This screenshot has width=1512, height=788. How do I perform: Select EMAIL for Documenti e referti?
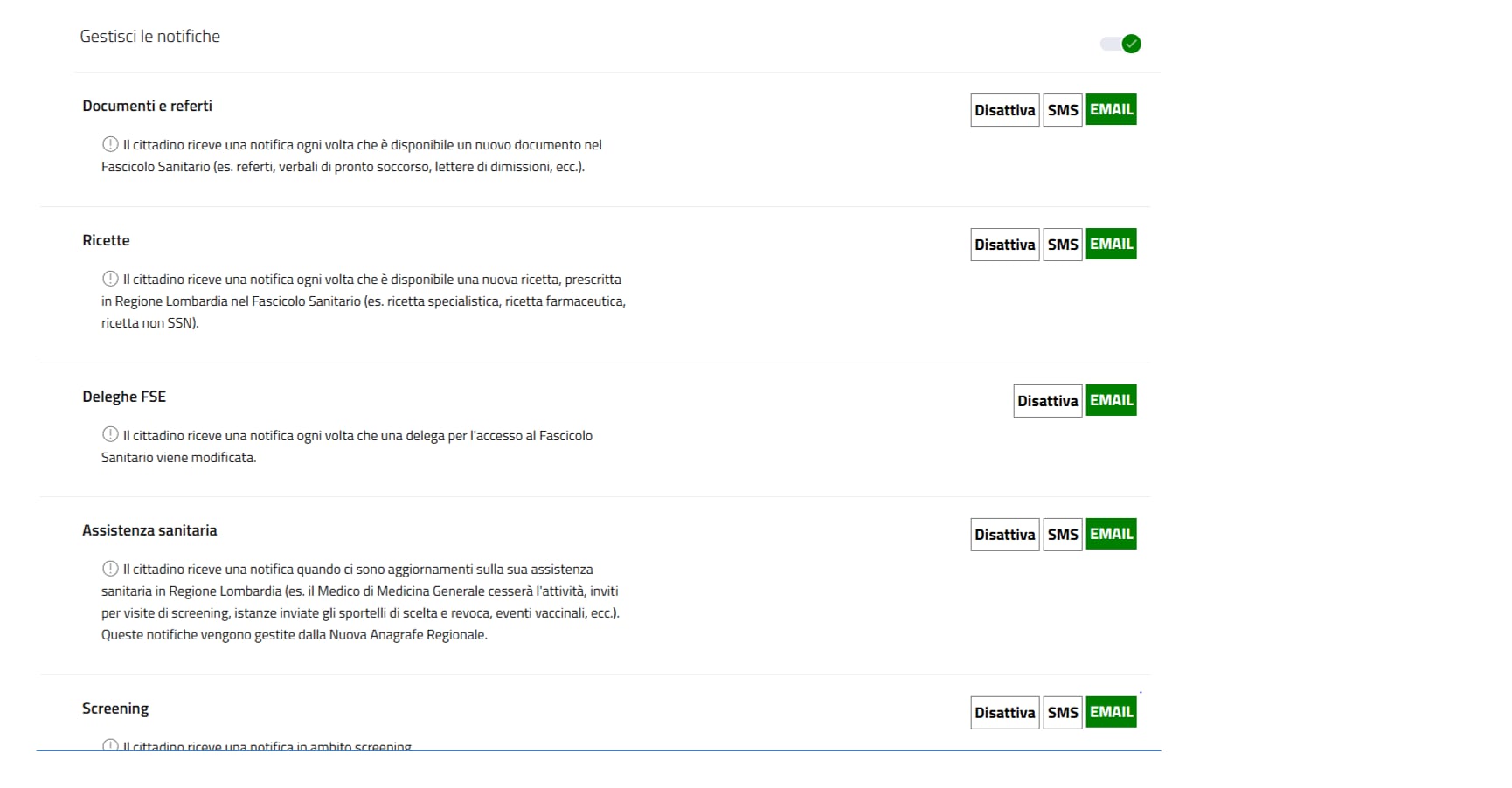(1111, 110)
